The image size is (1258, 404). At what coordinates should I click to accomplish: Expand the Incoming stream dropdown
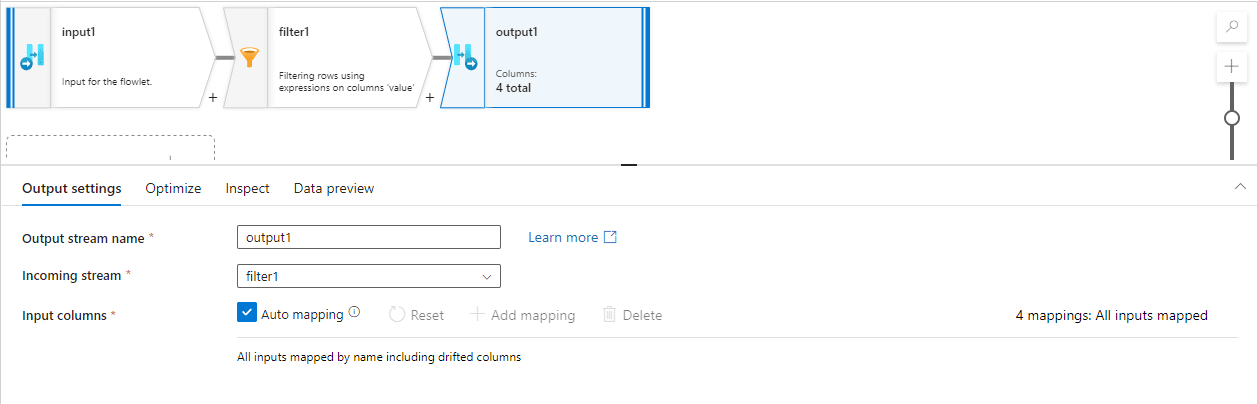click(487, 276)
